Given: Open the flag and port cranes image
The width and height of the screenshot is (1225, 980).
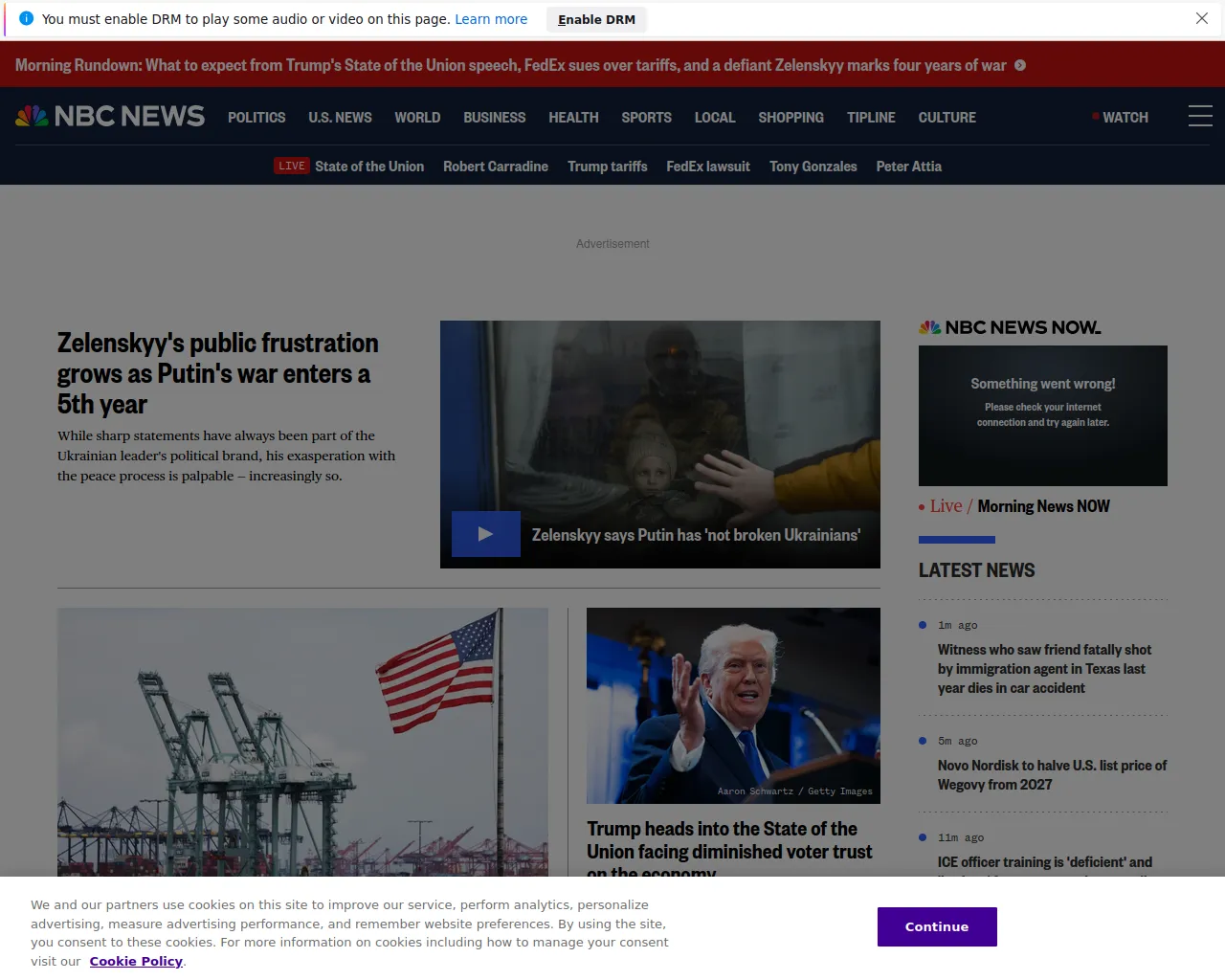Looking at the screenshot, I should pyautogui.click(x=302, y=742).
